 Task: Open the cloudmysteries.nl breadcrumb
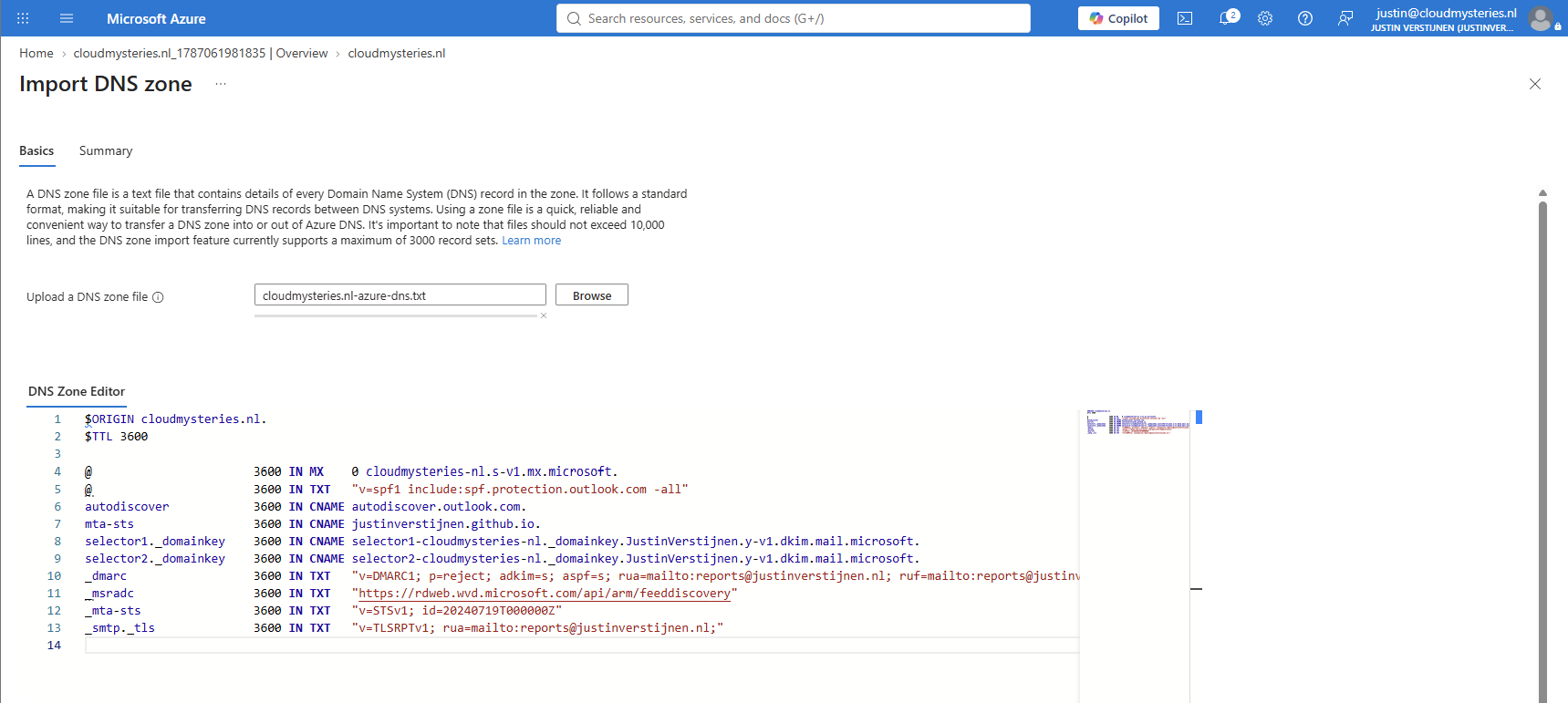[x=397, y=53]
